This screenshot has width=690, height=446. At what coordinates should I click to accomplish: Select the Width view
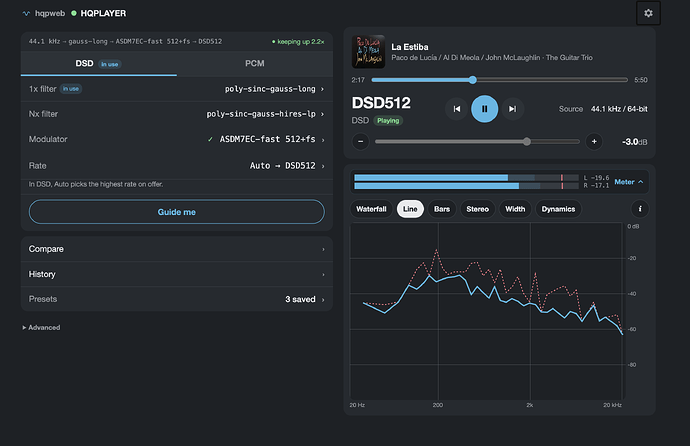[x=515, y=209]
